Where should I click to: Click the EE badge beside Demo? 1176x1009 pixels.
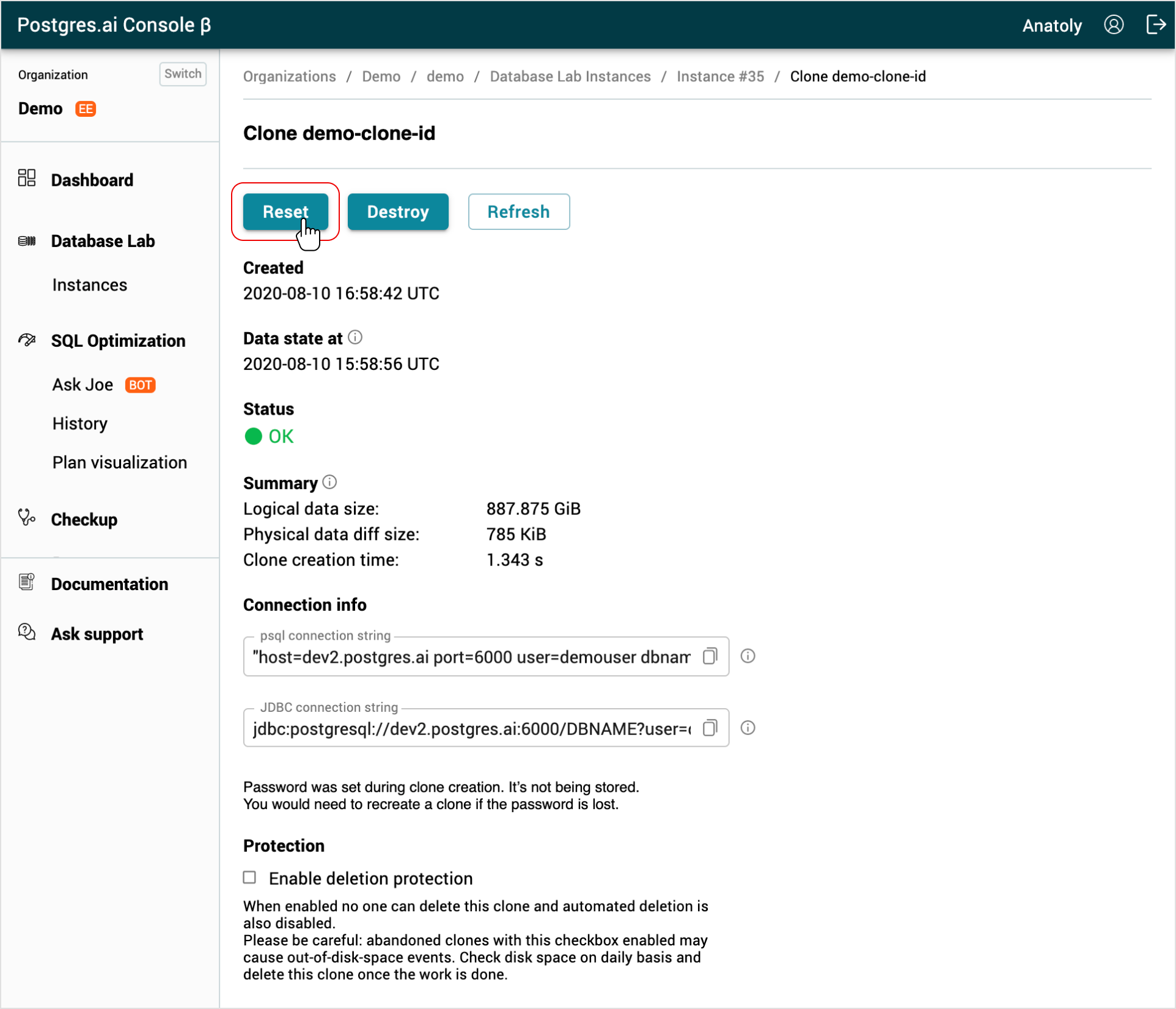(86, 109)
